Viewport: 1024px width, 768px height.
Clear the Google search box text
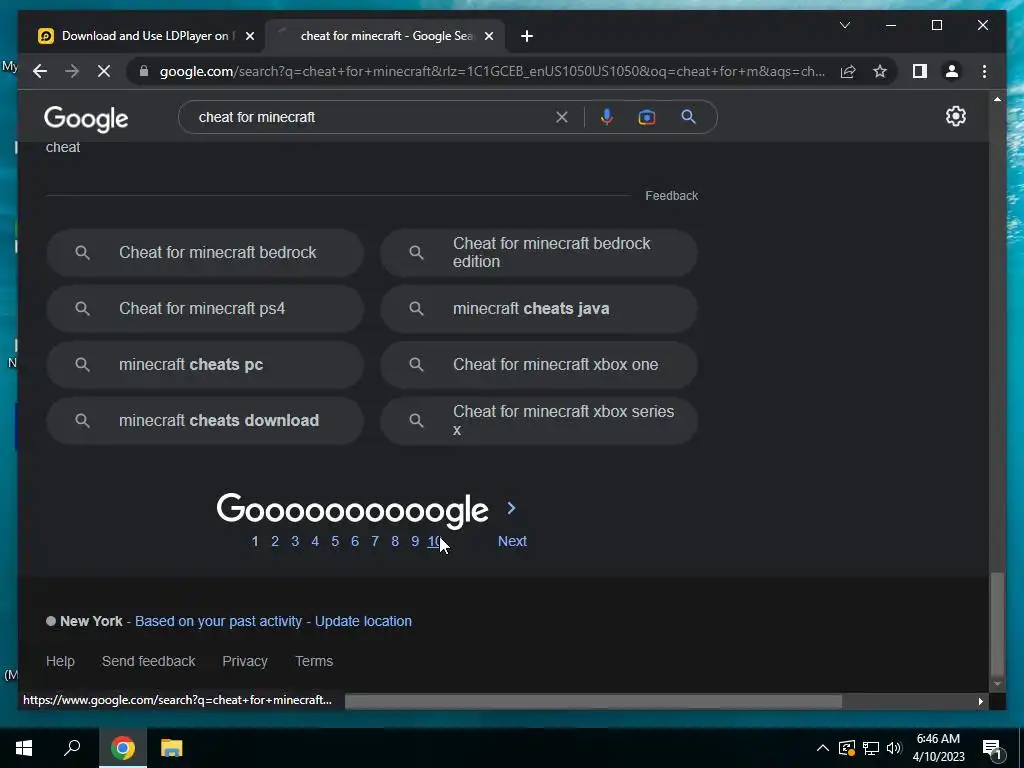click(562, 118)
